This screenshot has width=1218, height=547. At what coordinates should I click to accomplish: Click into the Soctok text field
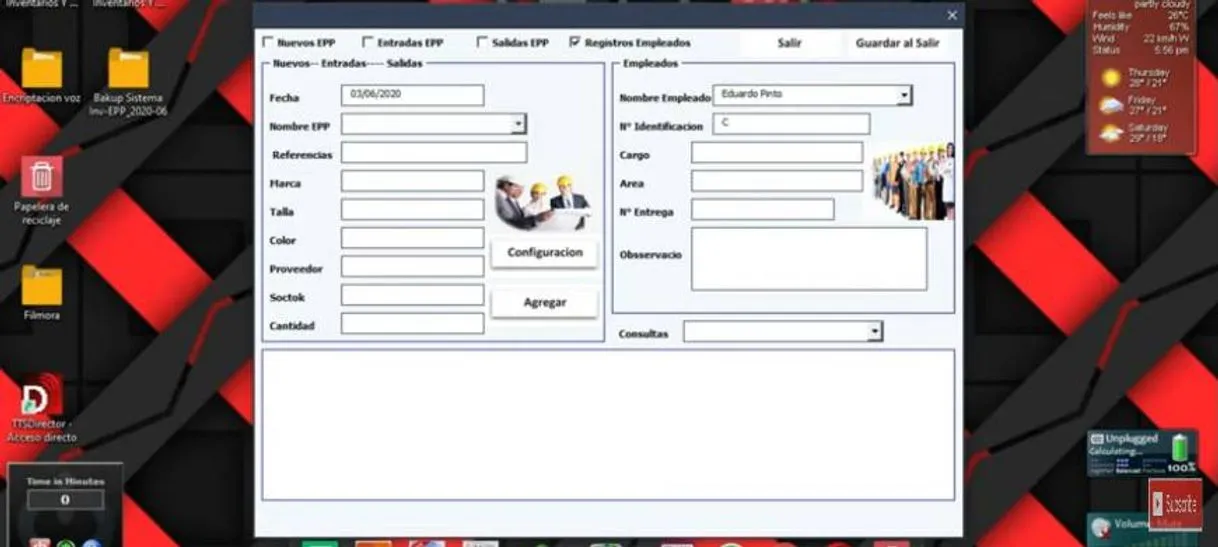(412, 295)
